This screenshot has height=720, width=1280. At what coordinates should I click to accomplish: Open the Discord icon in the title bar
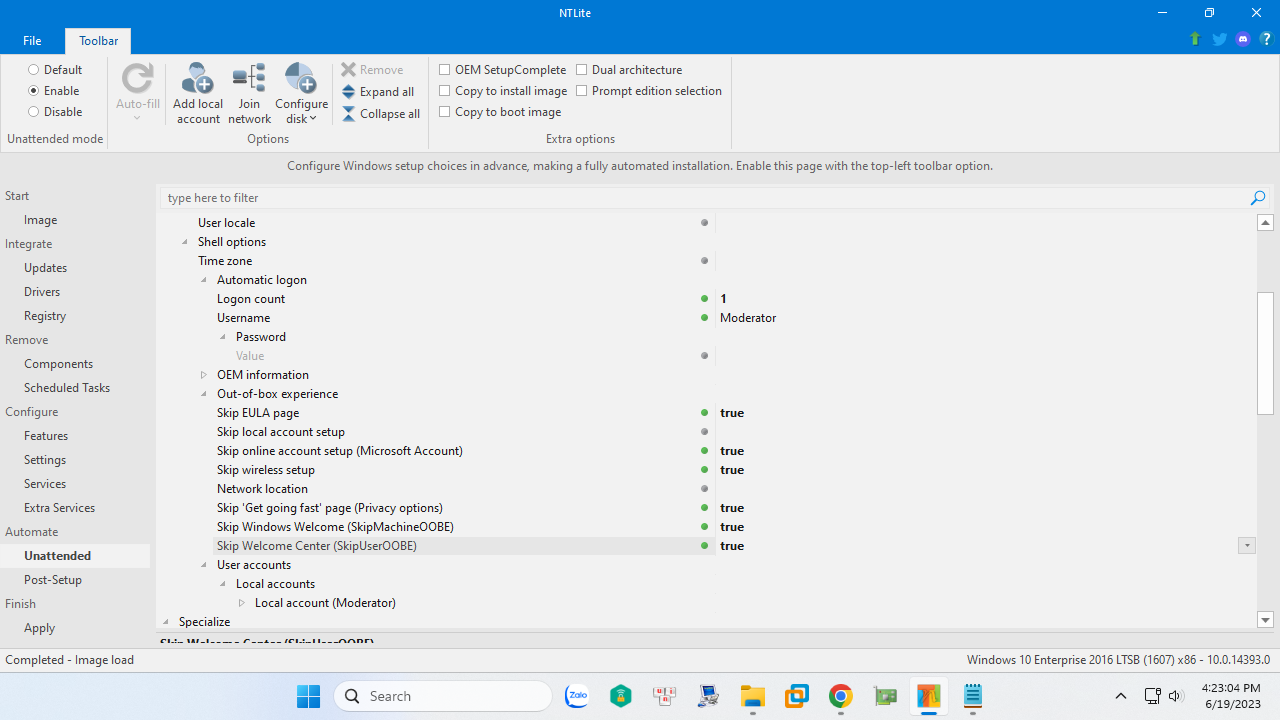1243,39
